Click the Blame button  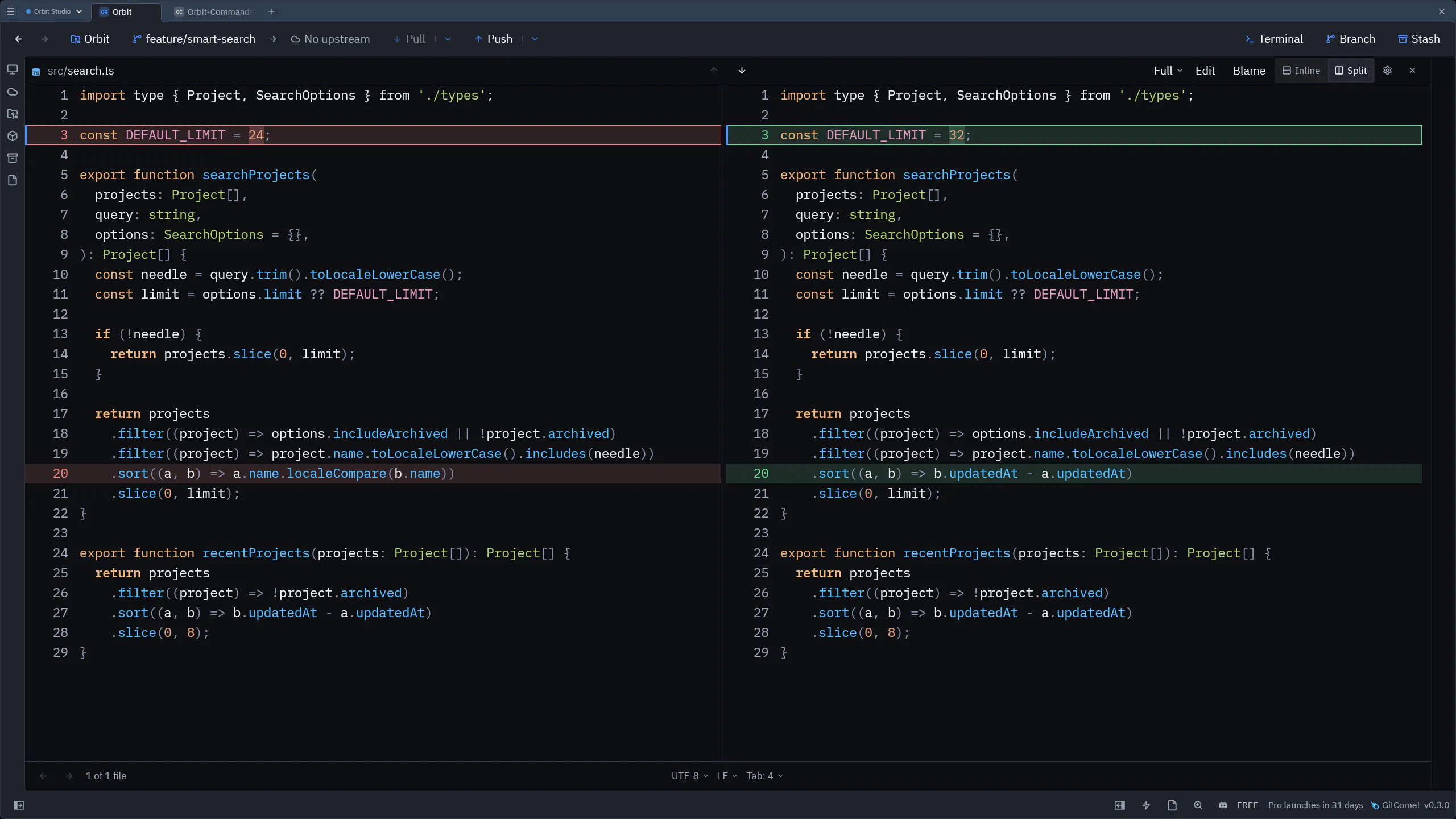pos(1249,71)
